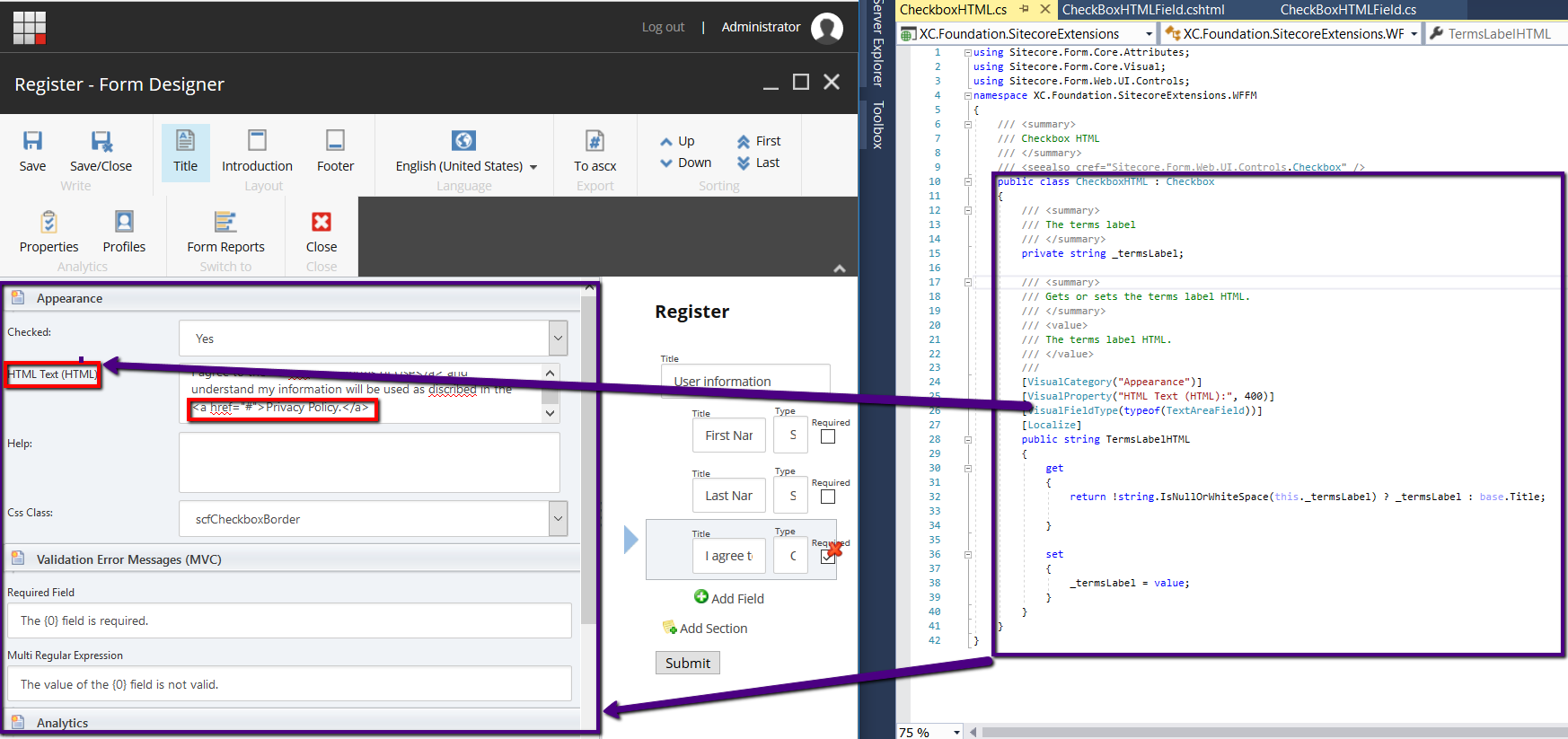Open the Css Class dropdown
This screenshot has height=739, width=1568.
(x=558, y=519)
